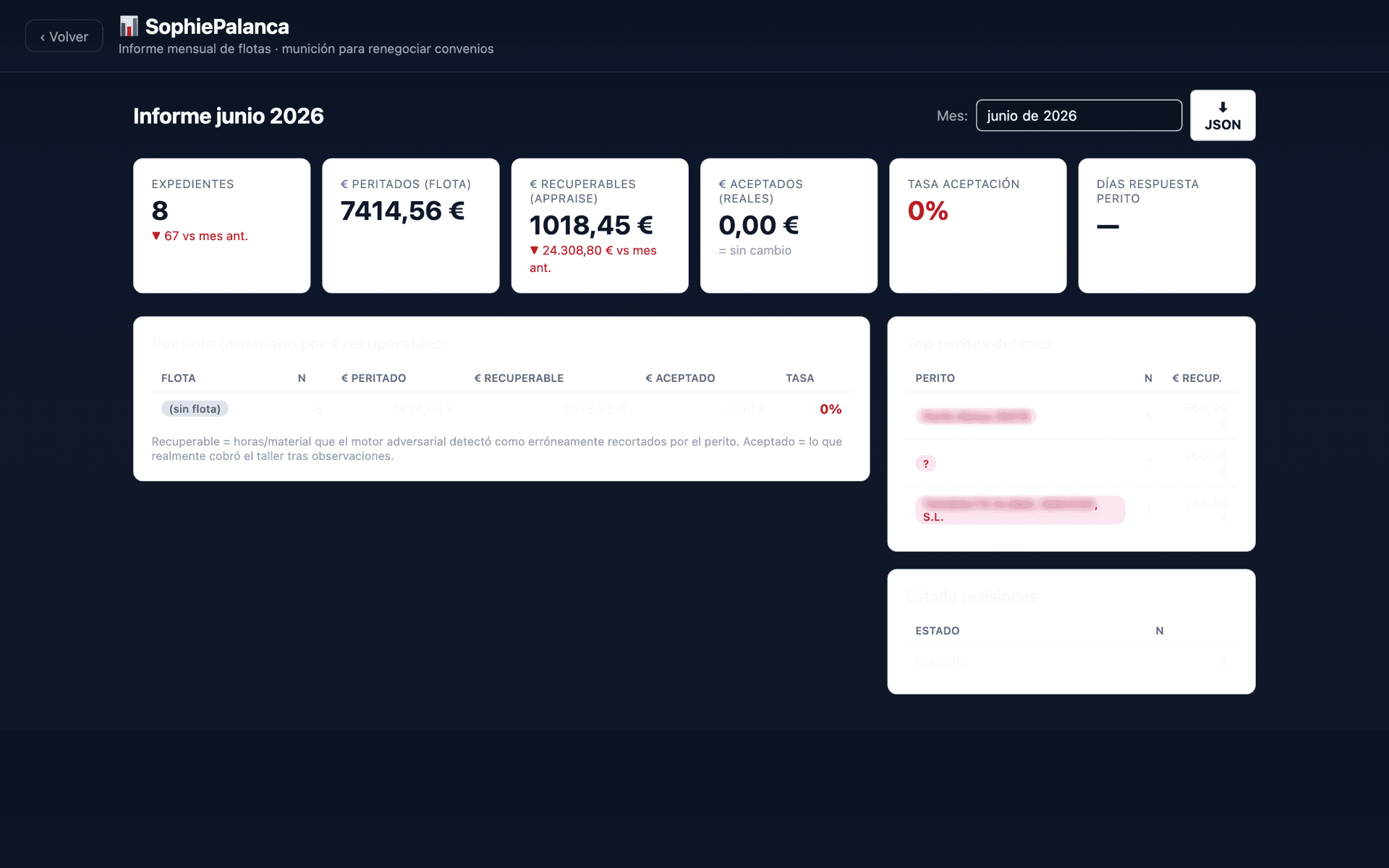
Task: Click the 0% rate in the sin flota row
Action: [x=831, y=409]
